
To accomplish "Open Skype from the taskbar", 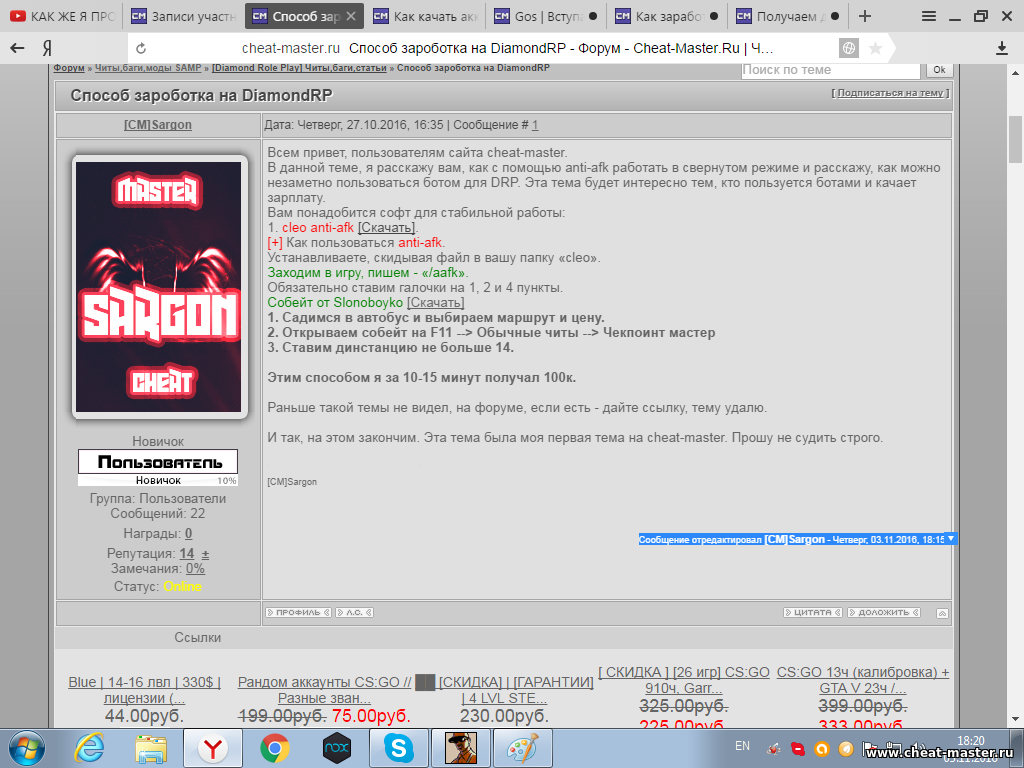I will coord(398,747).
